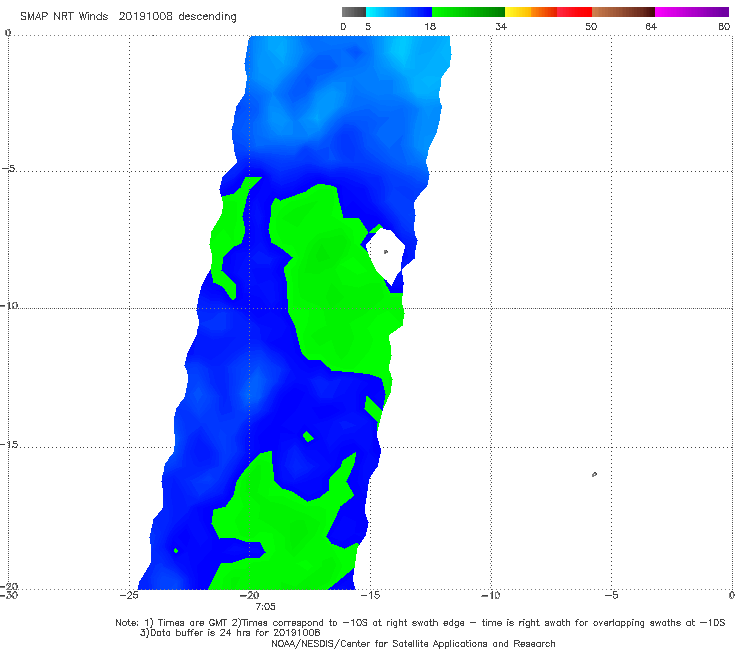Click the color bar label '34'
This screenshot has width=740, height=650.
(x=501, y=26)
